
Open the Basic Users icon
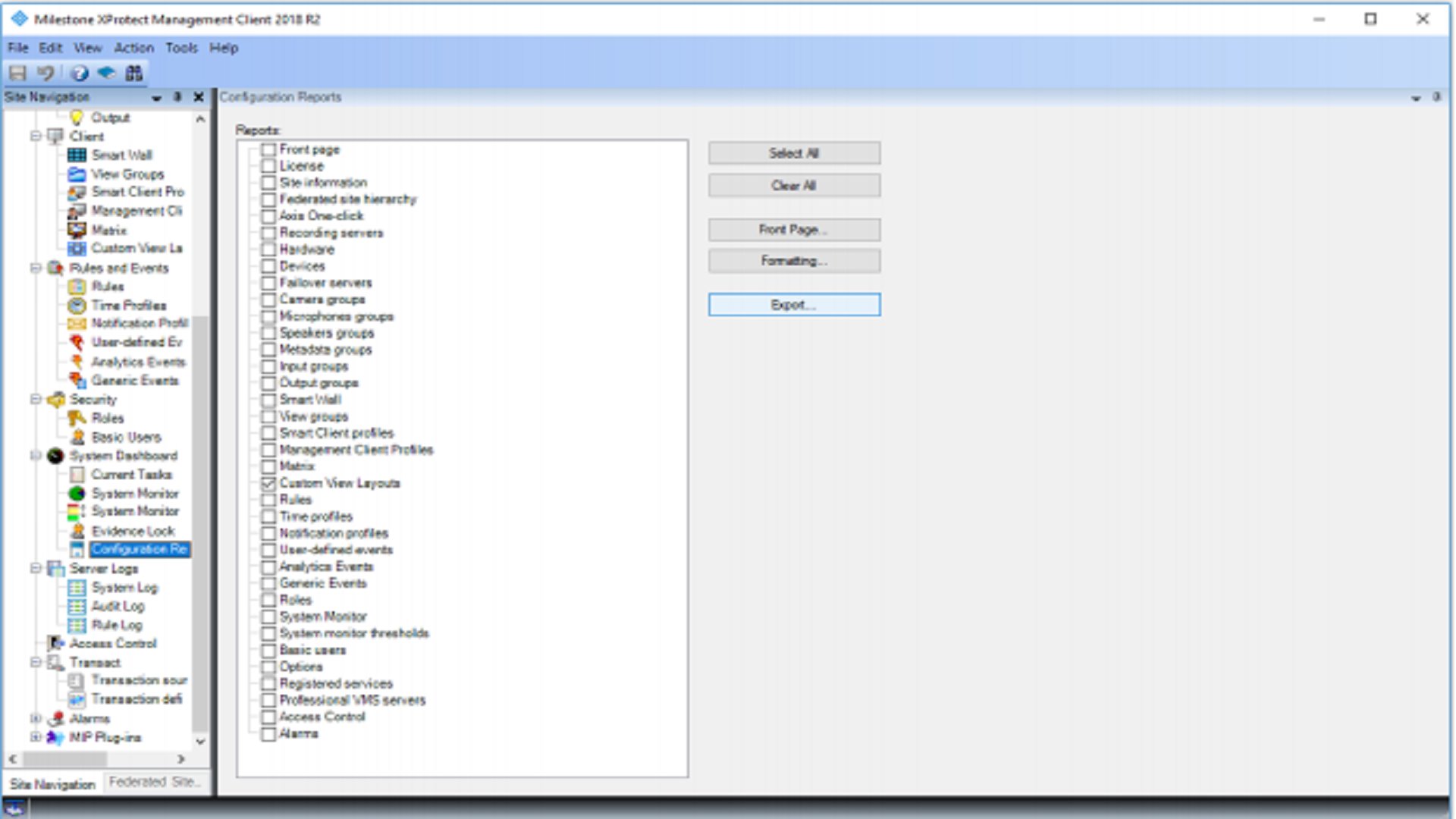77,437
